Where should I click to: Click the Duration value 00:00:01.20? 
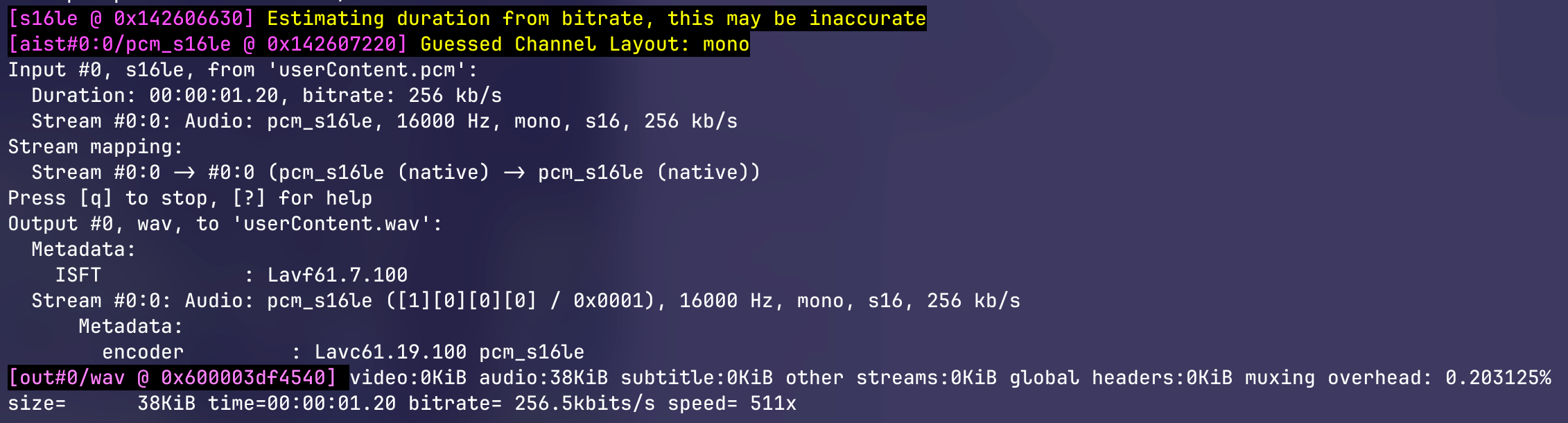[x=214, y=96]
